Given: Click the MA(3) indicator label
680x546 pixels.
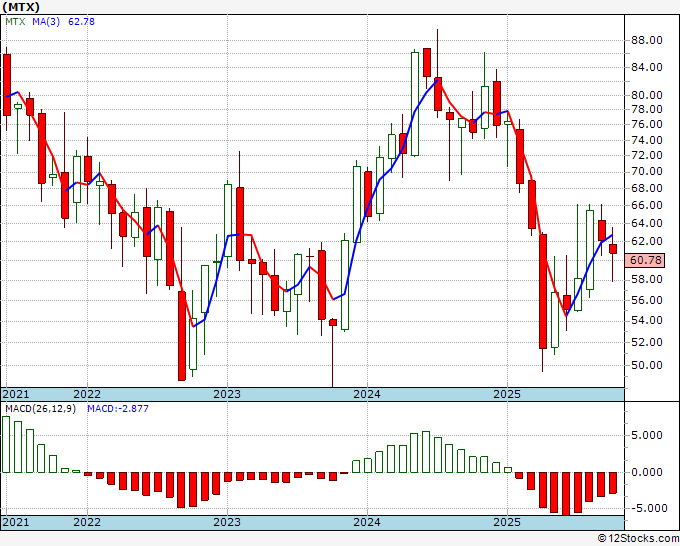Looking at the screenshot, I should point(46,21).
